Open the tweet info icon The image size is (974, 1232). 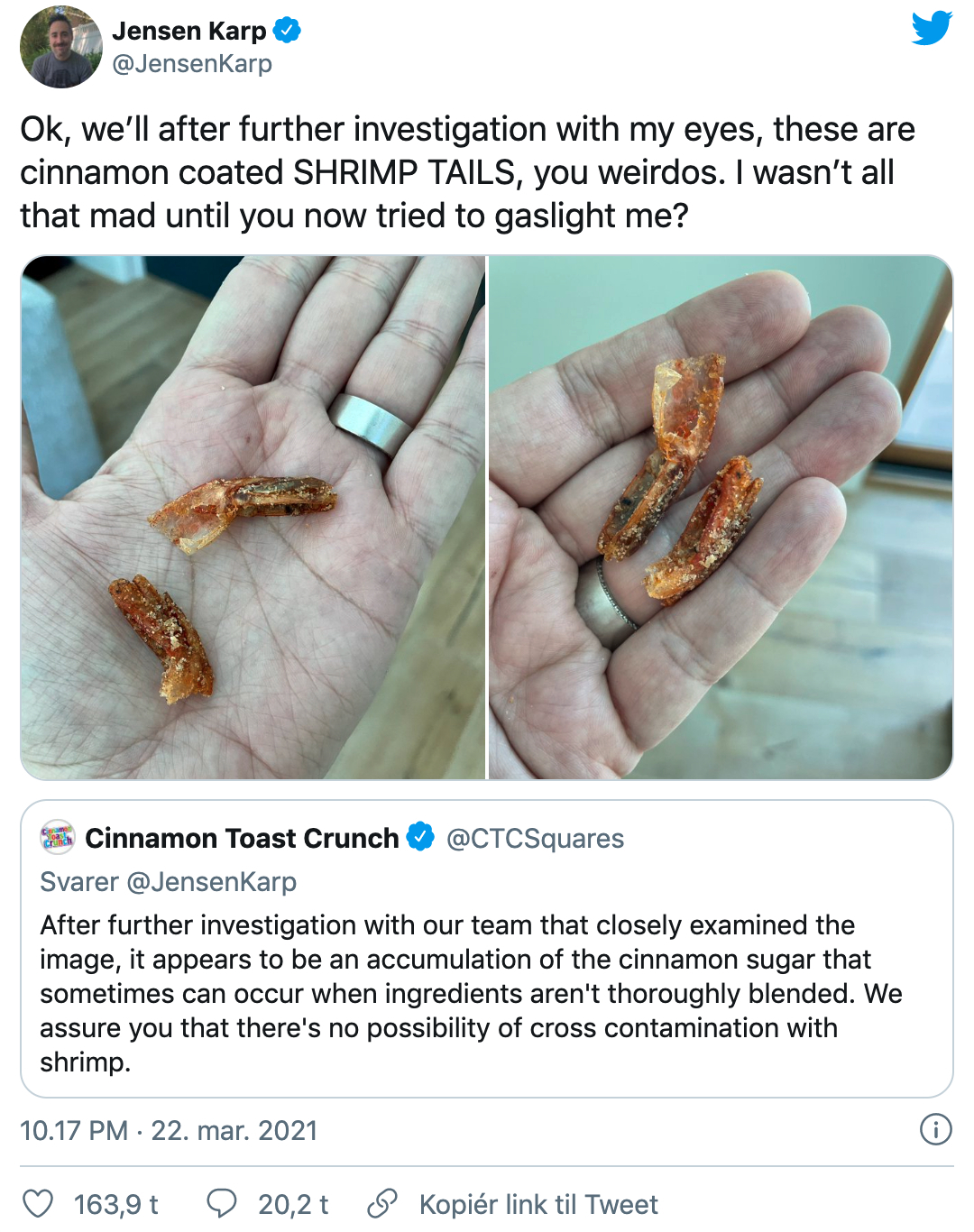click(x=935, y=1129)
